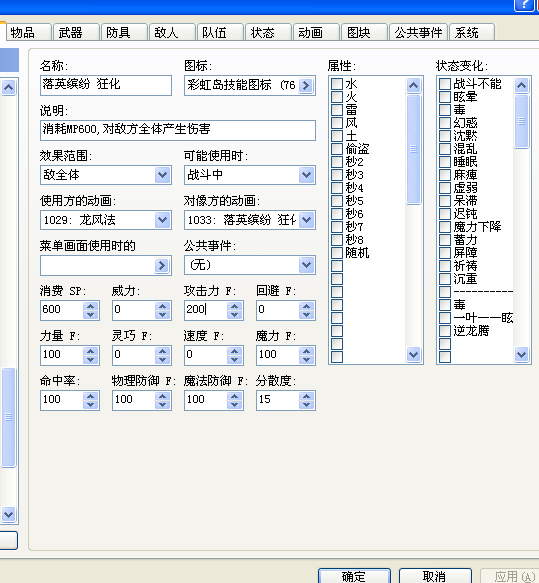The height and width of the screenshot is (583, 539).
Task: Click the 状态变化 list scrollbar thumb
Action: click(522, 121)
